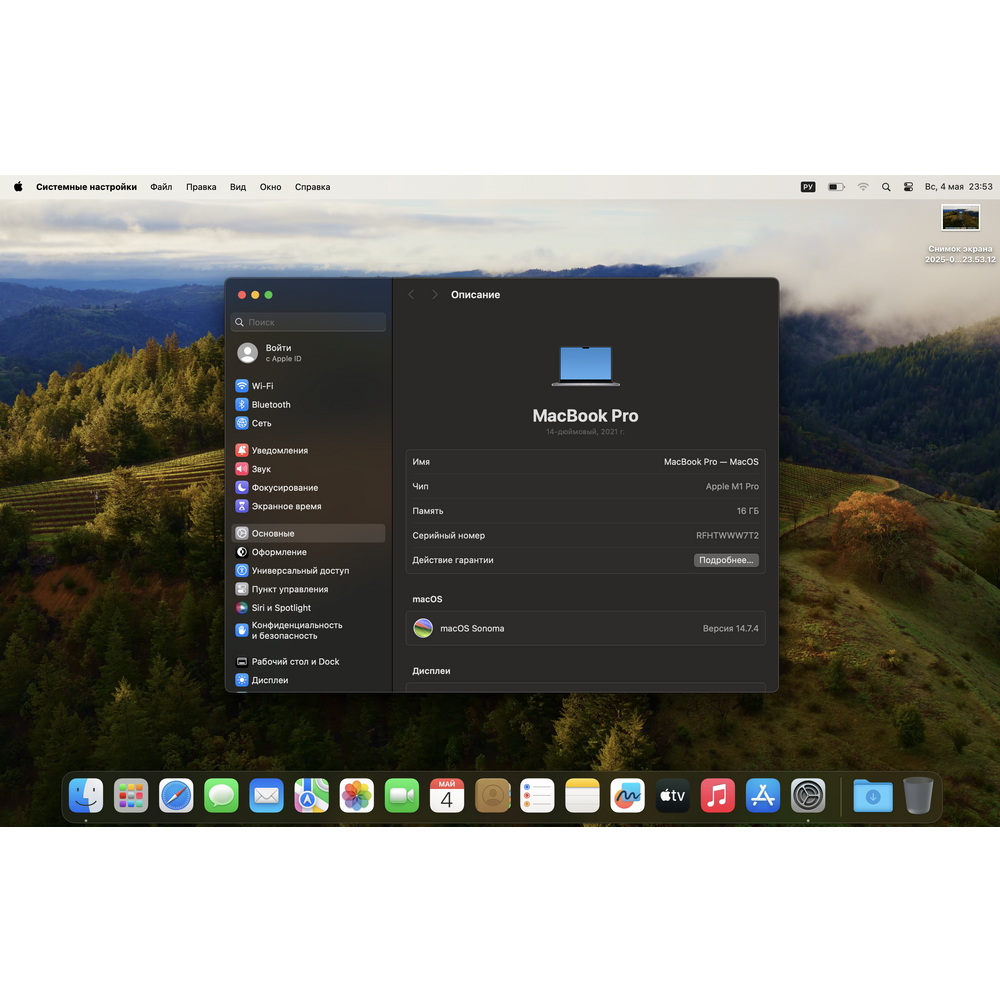Select Снимок экрана file on desktop
The image size is (1000, 1000).
(960, 233)
